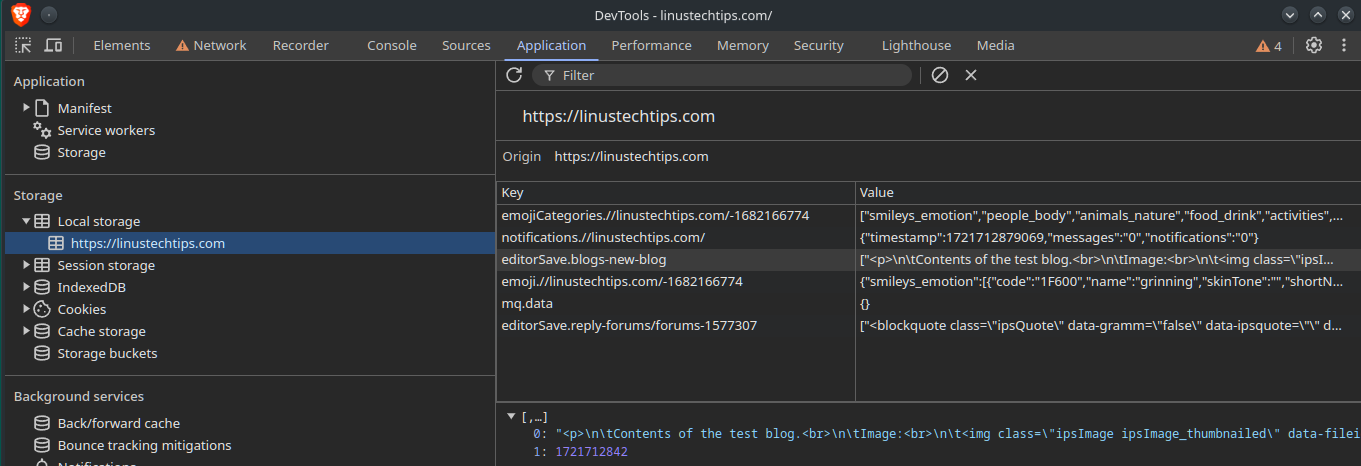Expand the IndexedDB tree node

pyautogui.click(x=27, y=287)
